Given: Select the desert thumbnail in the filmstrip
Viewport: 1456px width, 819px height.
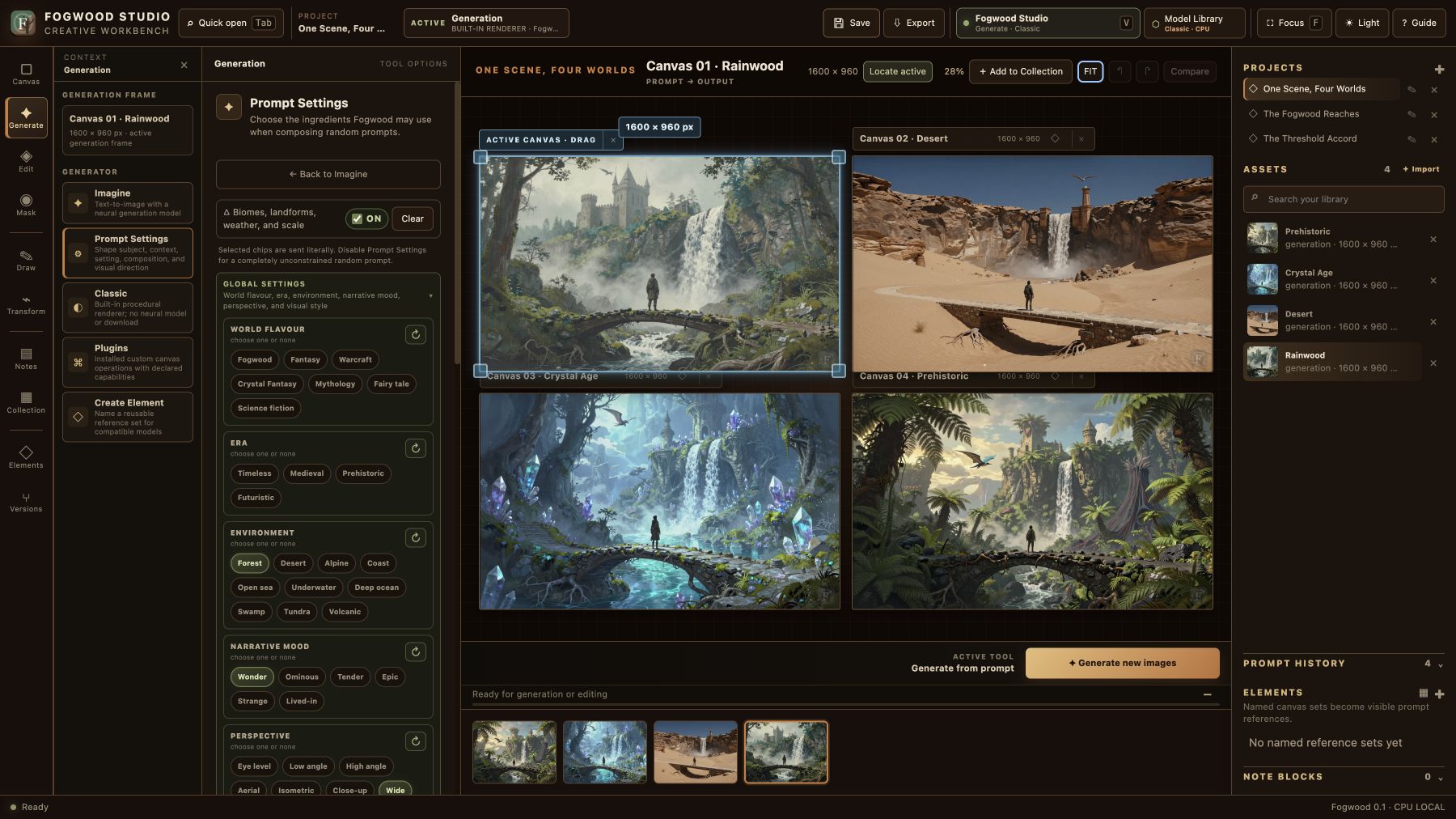Looking at the screenshot, I should (x=696, y=752).
